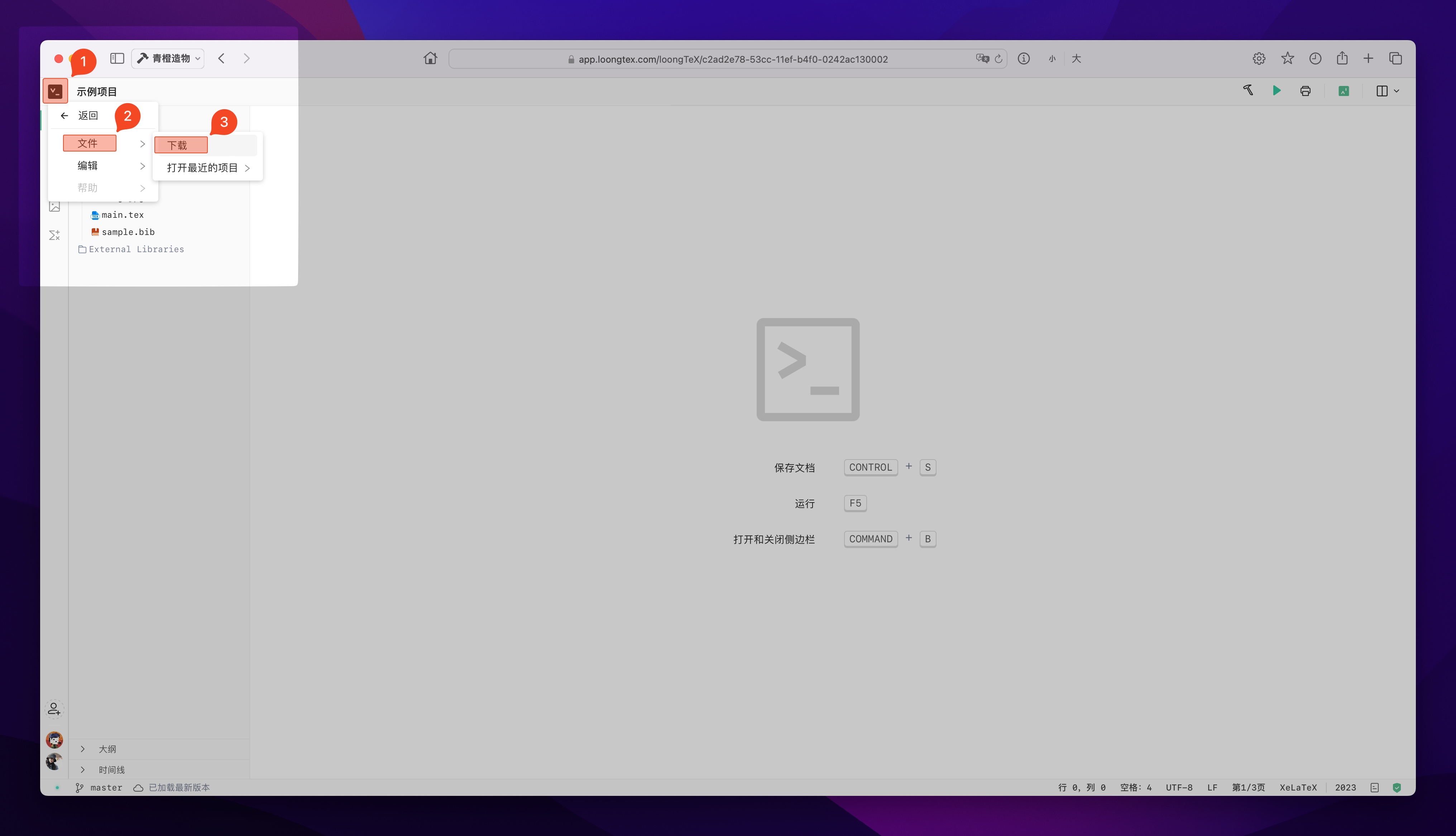The width and height of the screenshot is (1456, 836).
Task: Open main.tex in the file tree
Action: click(122, 215)
